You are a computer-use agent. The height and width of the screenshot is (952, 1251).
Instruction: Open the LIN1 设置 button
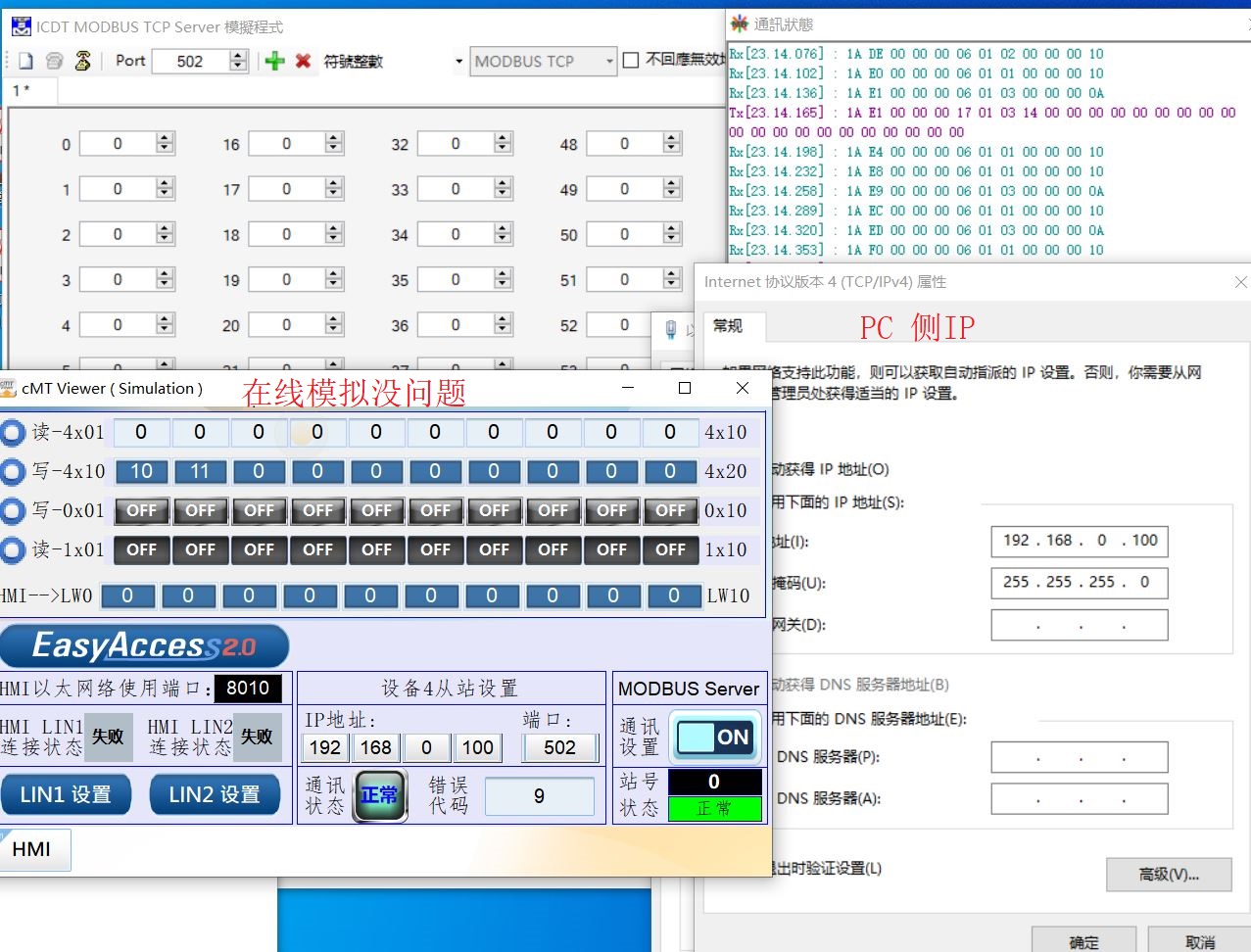(x=66, y=794)
